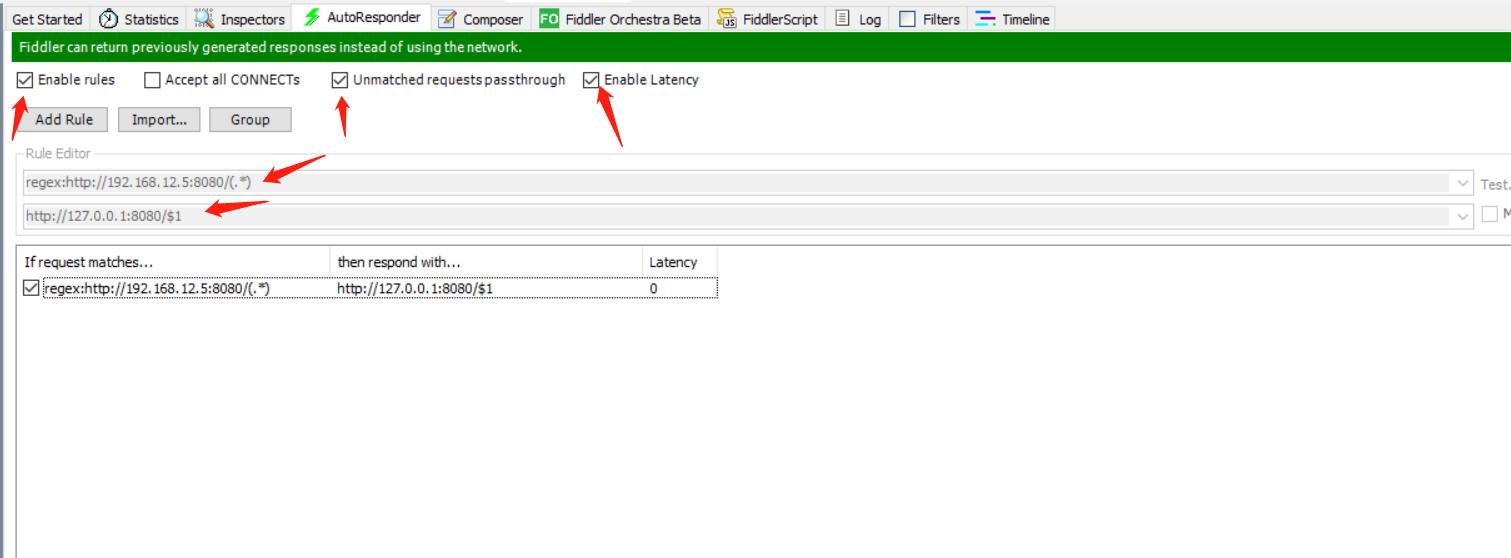
Task: Switch to the Statistics tab
Action: [x=139, y=19]
